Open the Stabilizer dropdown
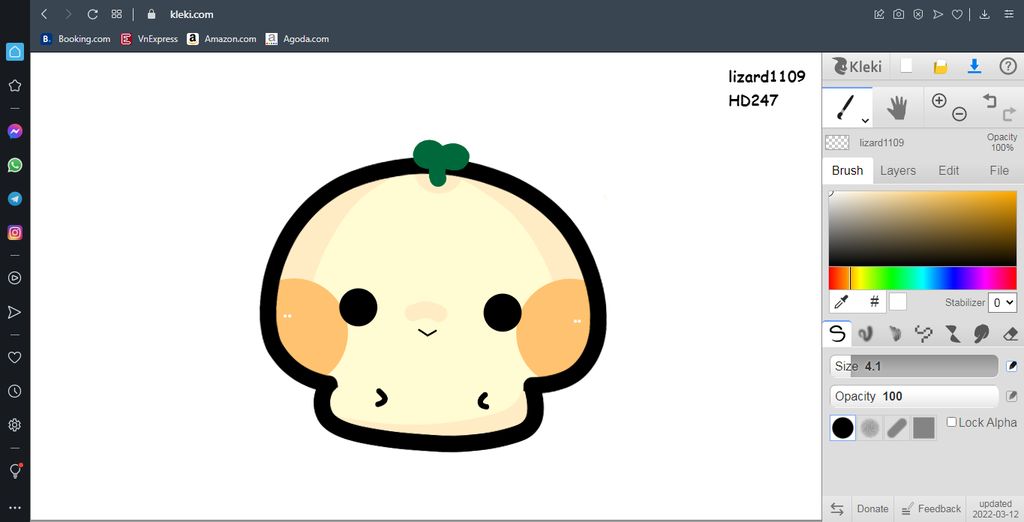The image size is (1024, 522). [1002, 302]
